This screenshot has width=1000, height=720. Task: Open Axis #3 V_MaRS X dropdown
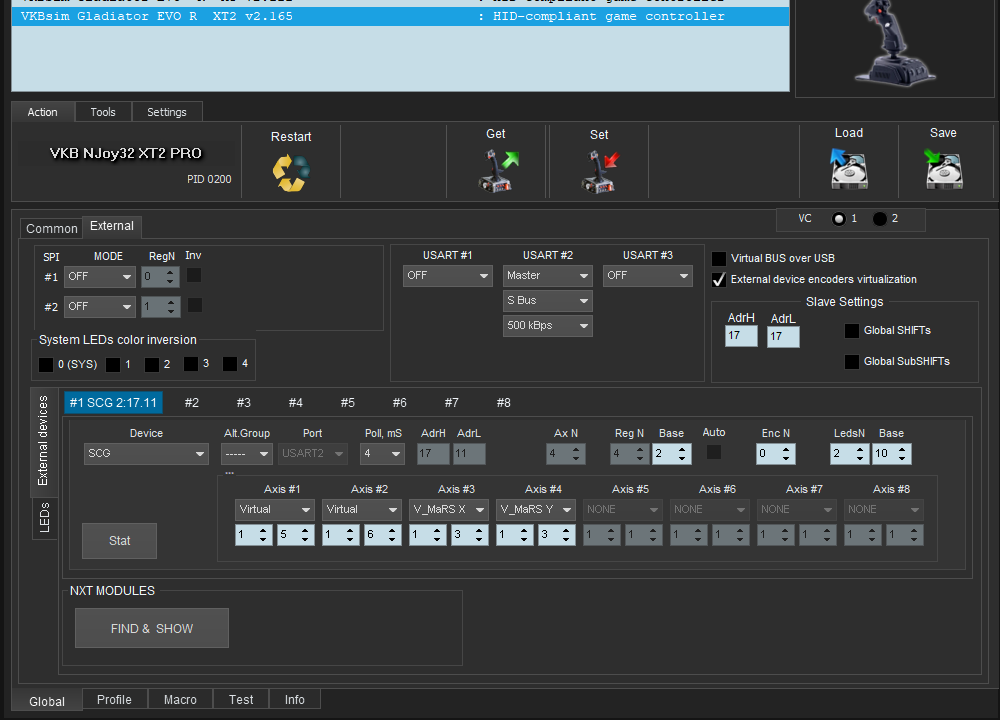(448, 510)
